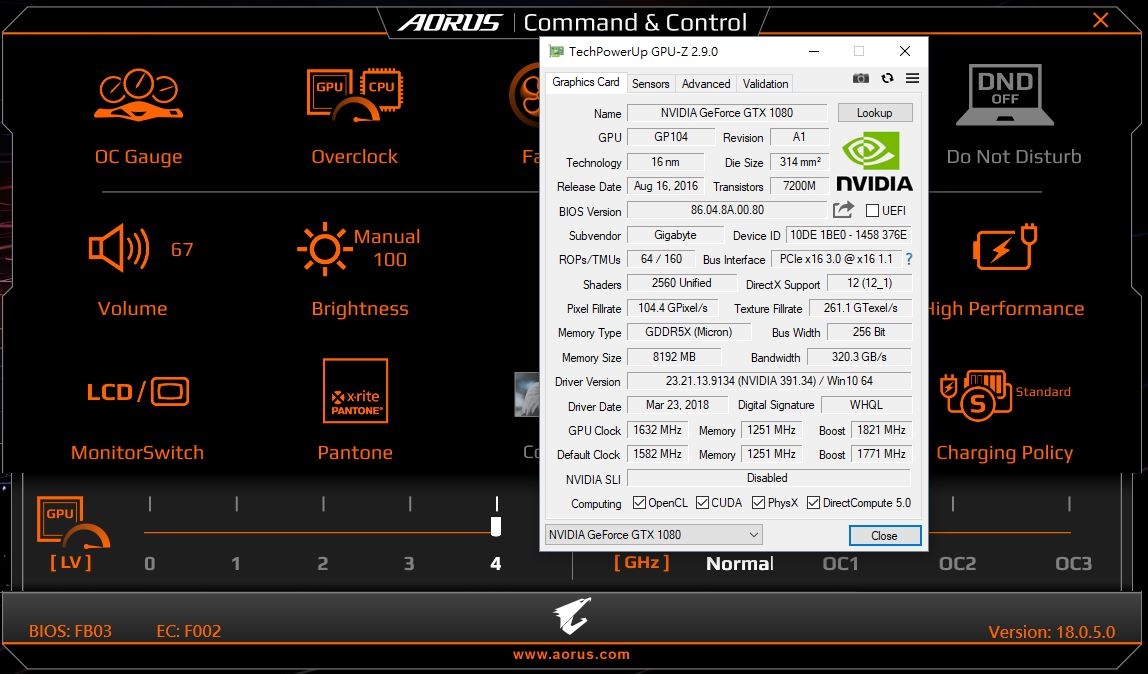Take a screenshot with GPU-Z camera icon
Image resolution: width=1148 pixels, height=674 pixels.
(x=861, y=78)
